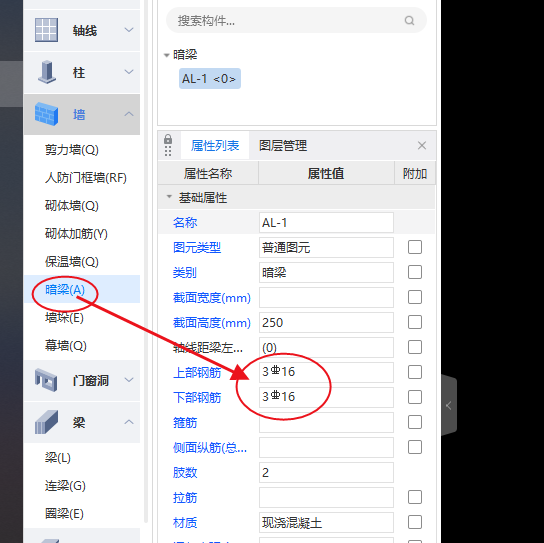
Task: Click the empty 侧面纵筋 value field
Action: pyautogui.click(x=326, y=447)
